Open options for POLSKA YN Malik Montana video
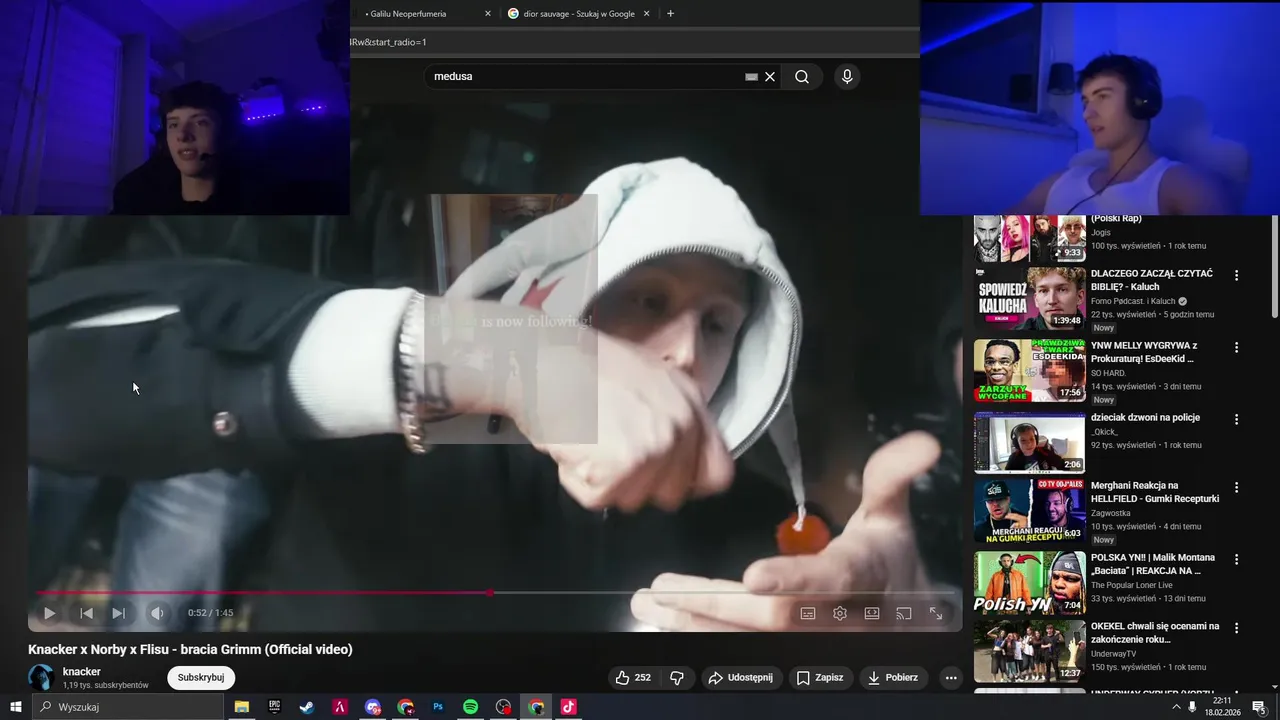Image resolution: width=1280 pixels, height=720 pixels. click(1236, 559)
